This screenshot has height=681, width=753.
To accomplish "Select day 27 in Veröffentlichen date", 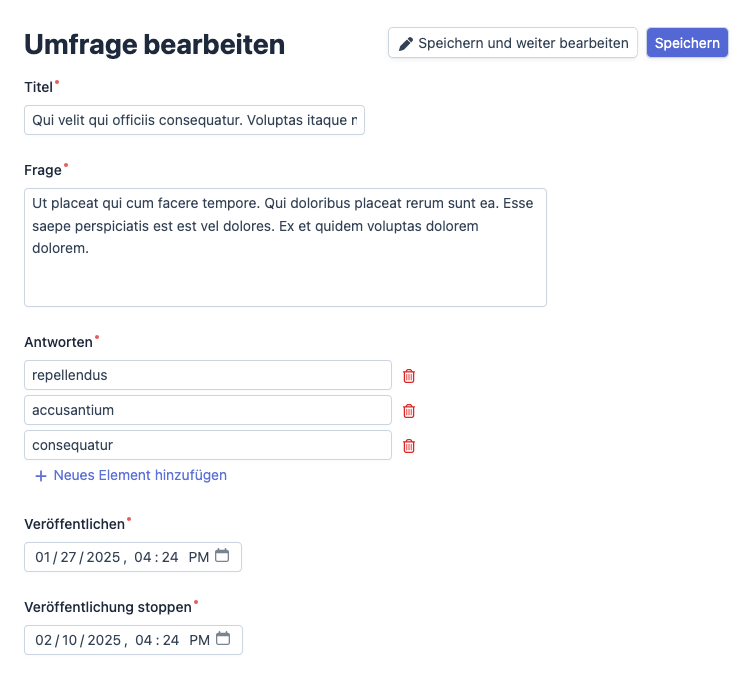I will [68, 557].
